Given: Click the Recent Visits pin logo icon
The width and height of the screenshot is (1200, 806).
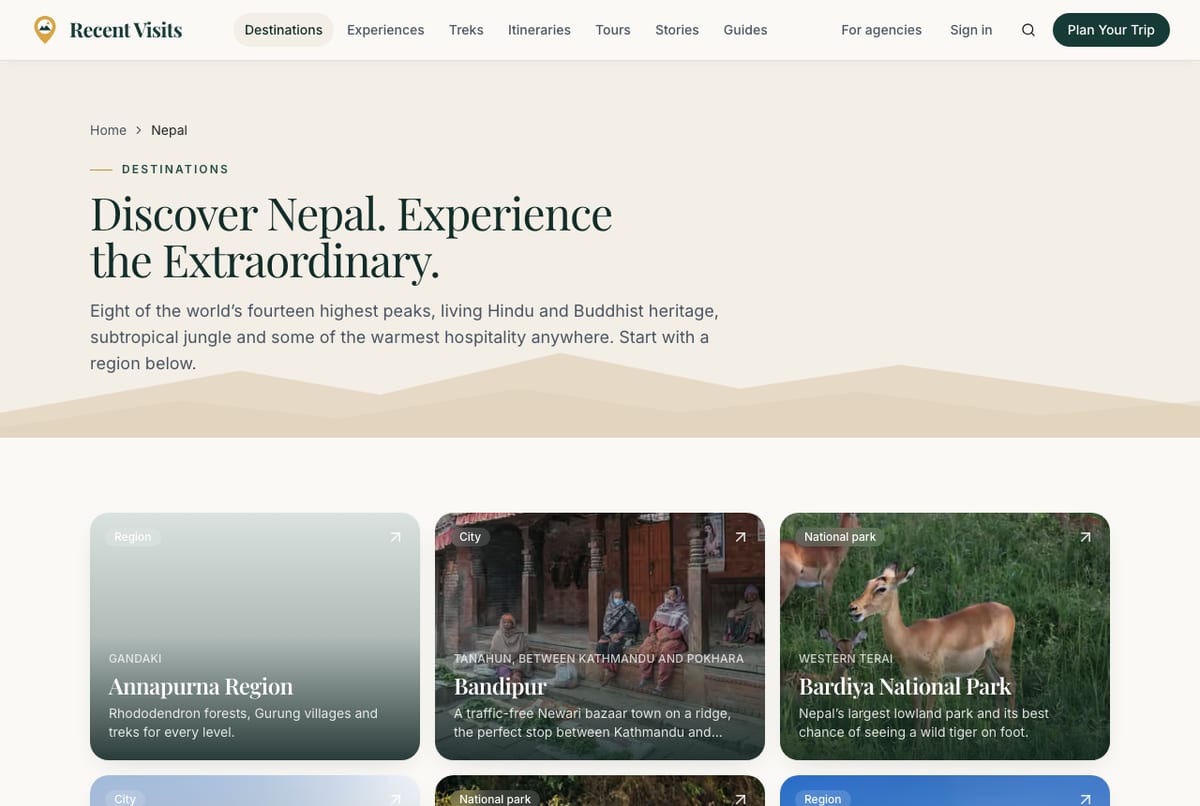Looking at the screenshot, I should click(45, 30).
